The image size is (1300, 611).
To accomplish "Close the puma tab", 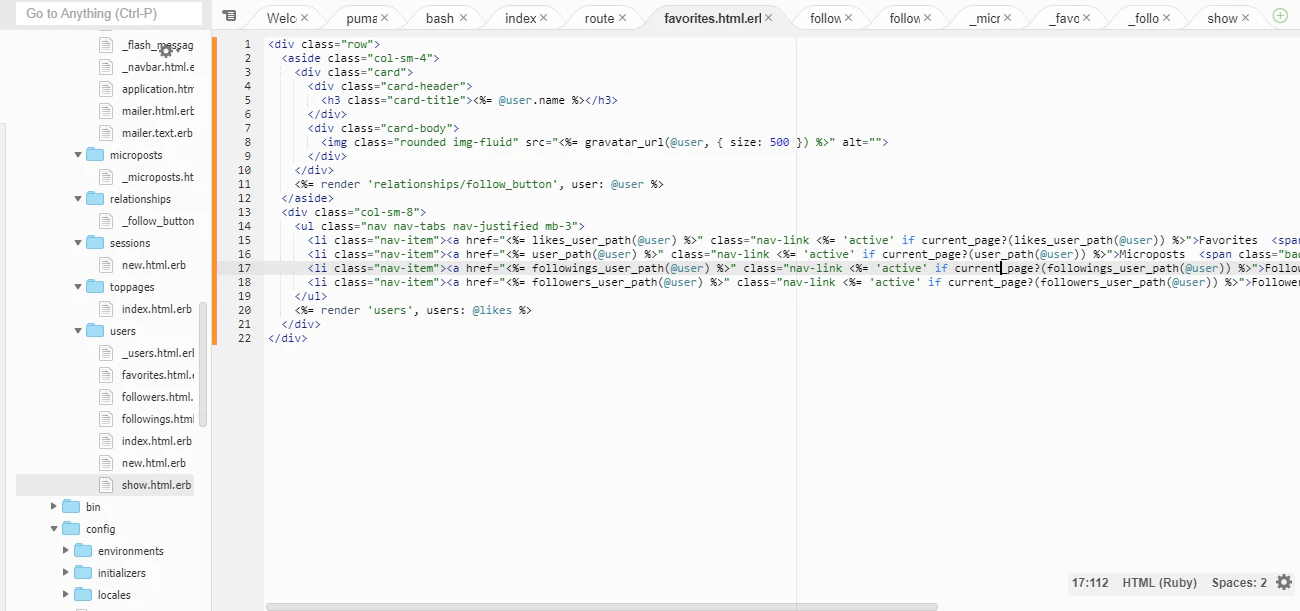I will tap(386, 16).
